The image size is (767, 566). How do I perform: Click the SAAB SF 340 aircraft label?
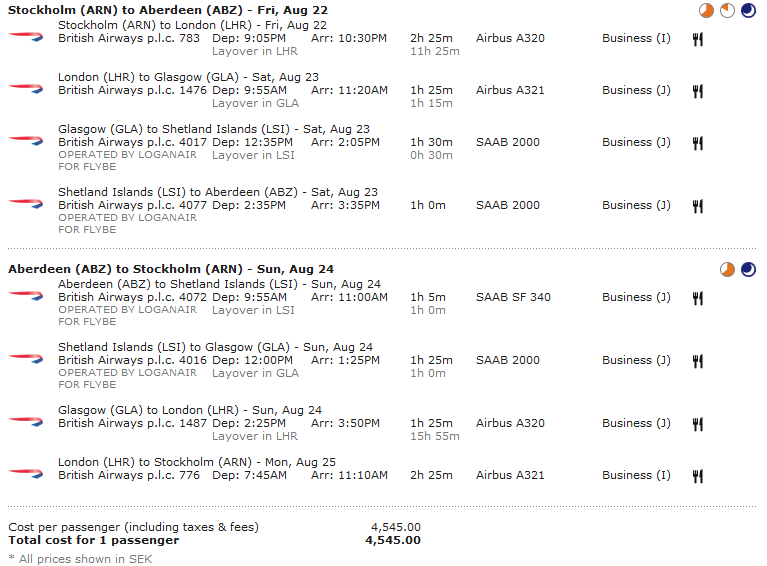click(513, 297)
